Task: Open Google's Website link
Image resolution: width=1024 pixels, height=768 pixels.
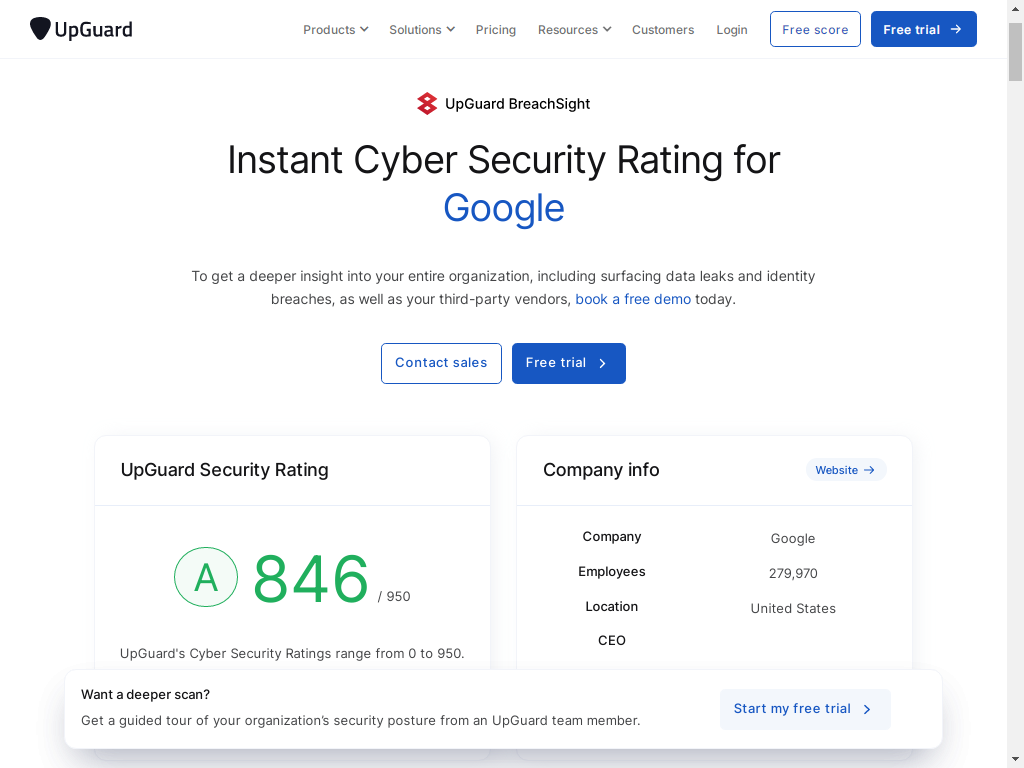Action: 846,470
